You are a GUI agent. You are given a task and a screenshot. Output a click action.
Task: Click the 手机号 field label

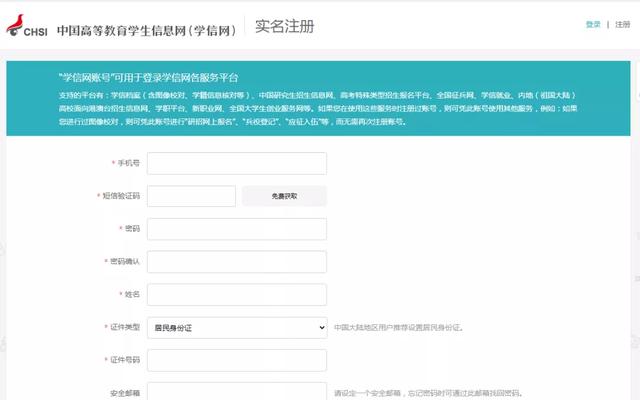(129, 163)
